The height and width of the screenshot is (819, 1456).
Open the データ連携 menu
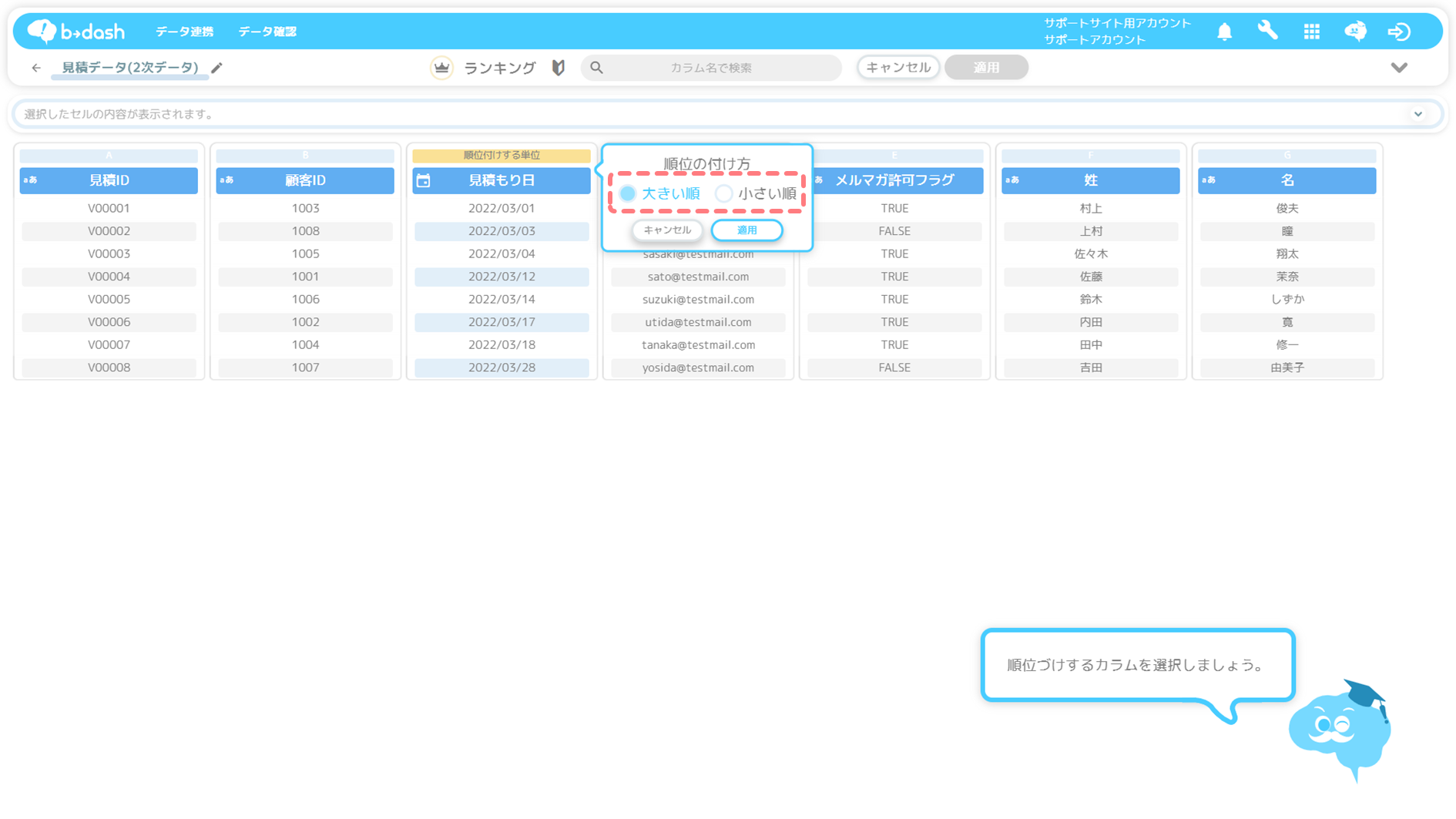click(184, 32)
